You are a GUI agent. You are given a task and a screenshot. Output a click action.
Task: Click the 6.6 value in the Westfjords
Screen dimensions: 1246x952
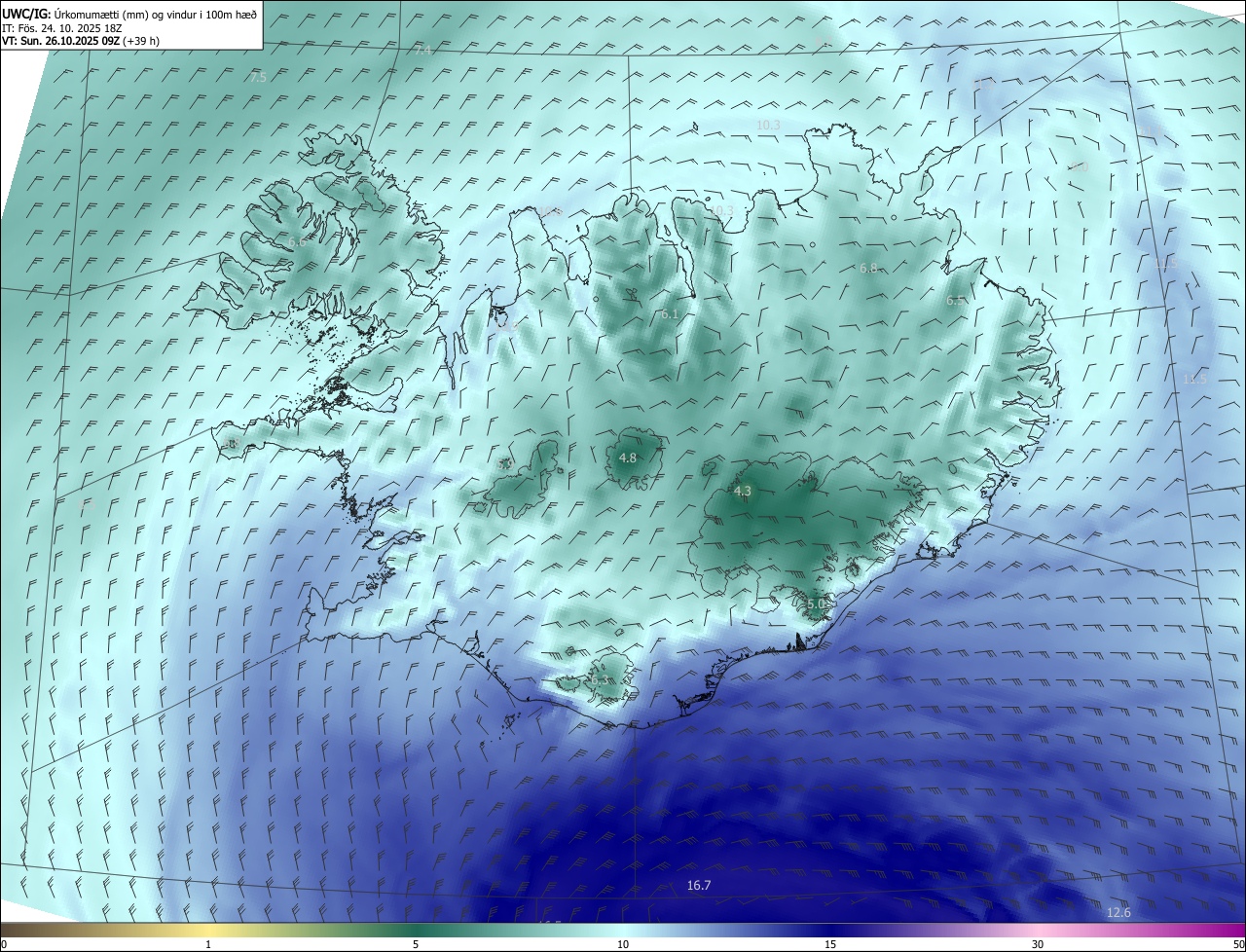coord(297,241)
